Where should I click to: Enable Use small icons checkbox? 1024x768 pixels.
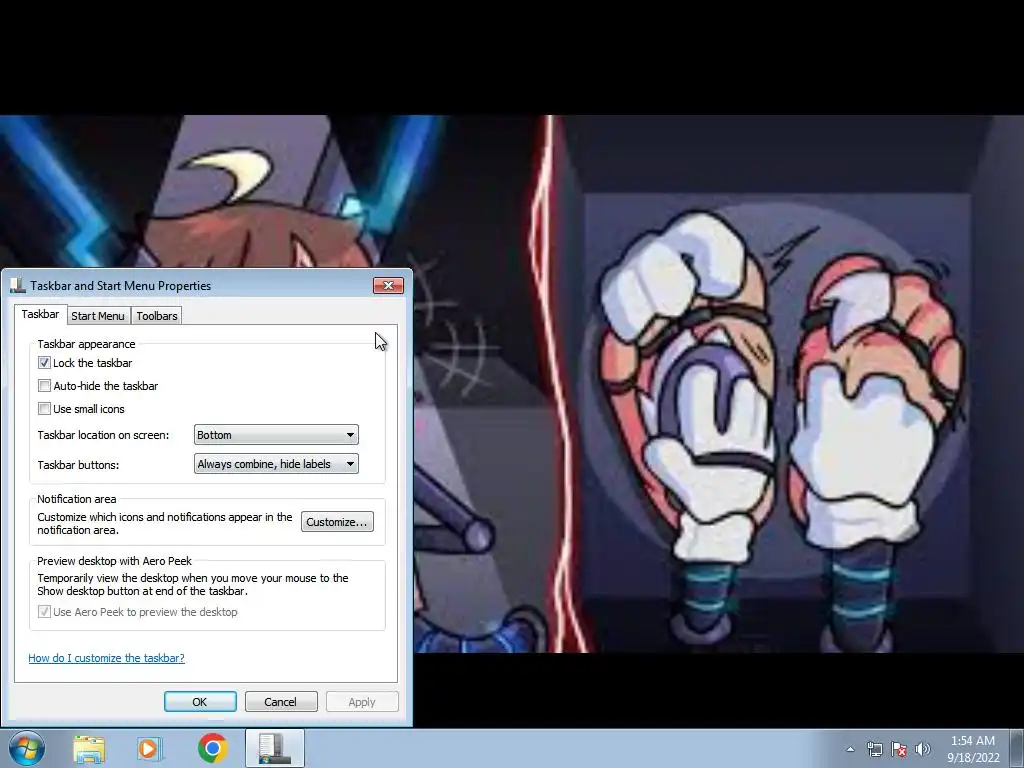pos(44,409)
